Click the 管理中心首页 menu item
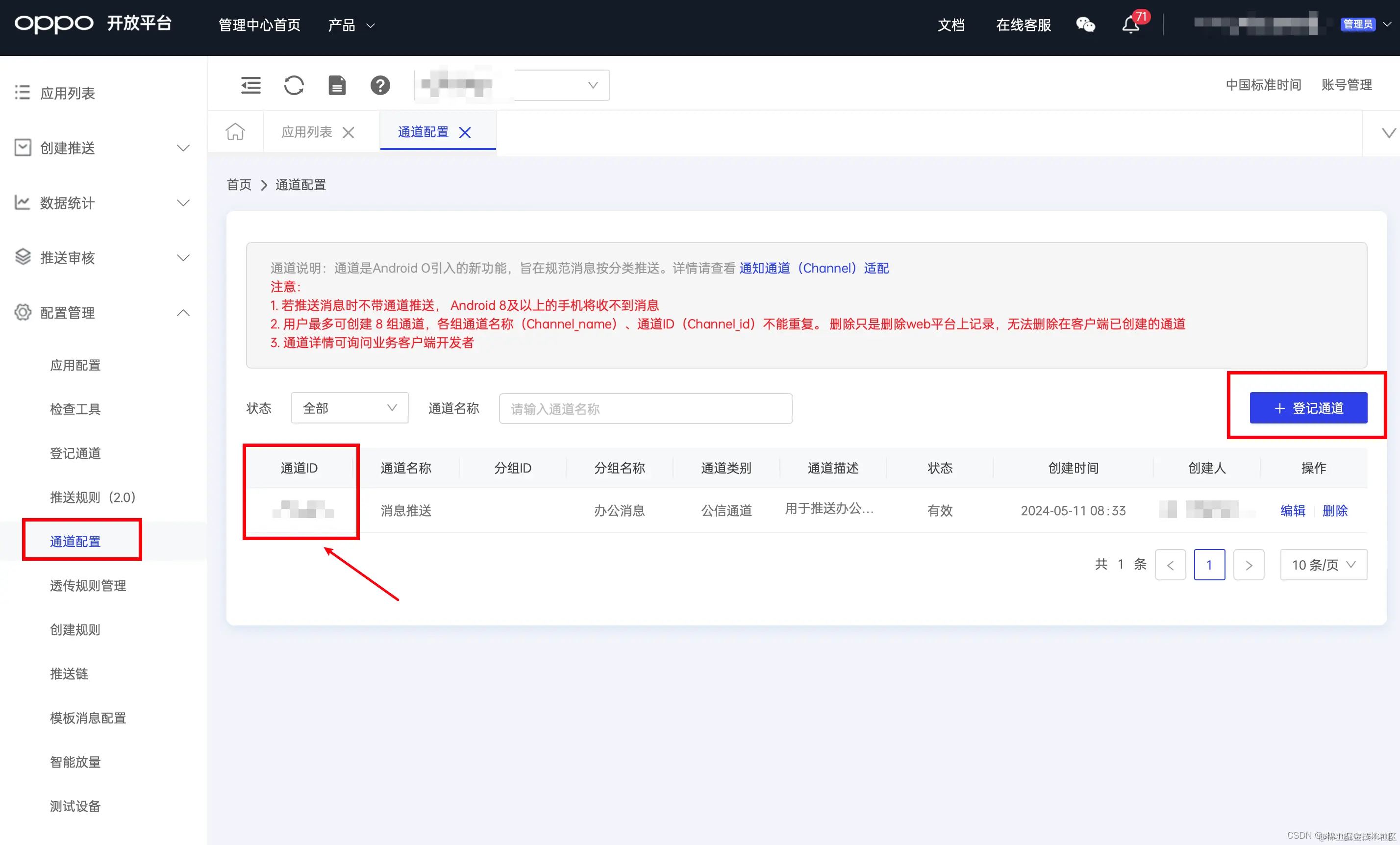The width and height of the screenshot is (1400, 845). tap(258, 25)
